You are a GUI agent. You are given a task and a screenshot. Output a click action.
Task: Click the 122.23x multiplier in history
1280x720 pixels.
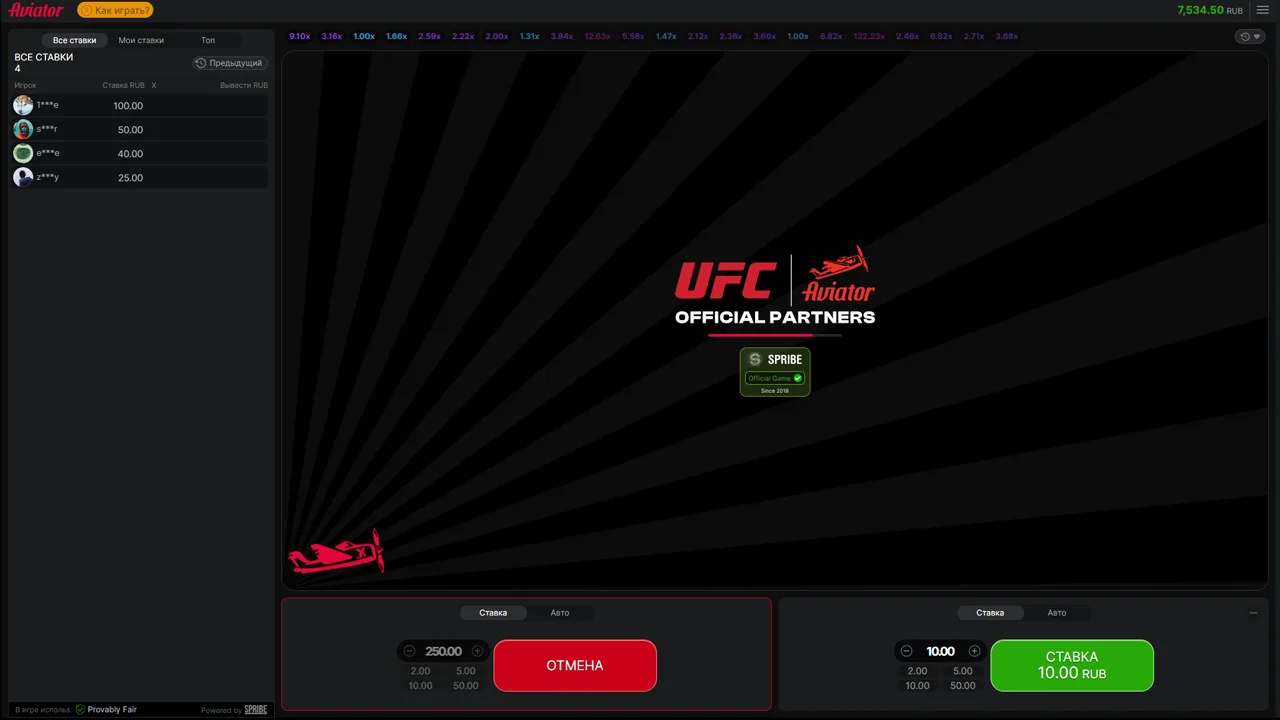869,36
